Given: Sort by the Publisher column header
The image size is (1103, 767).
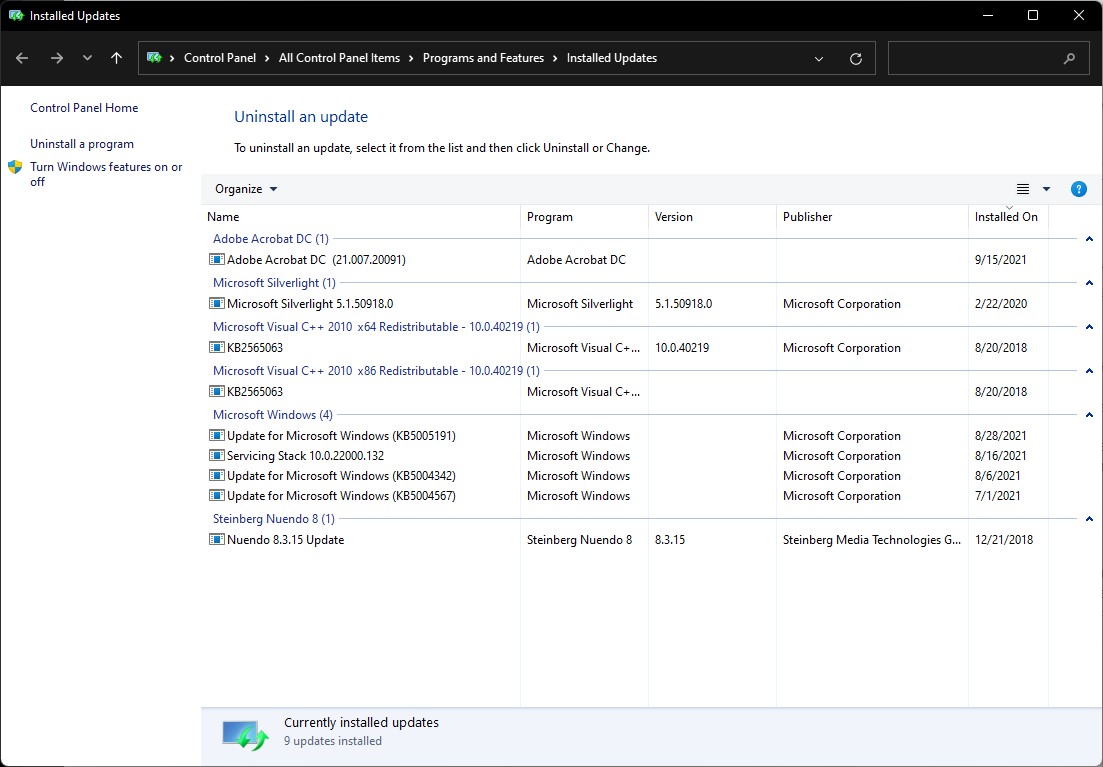Looking at the screenshot, I should [x=872, y=217].
